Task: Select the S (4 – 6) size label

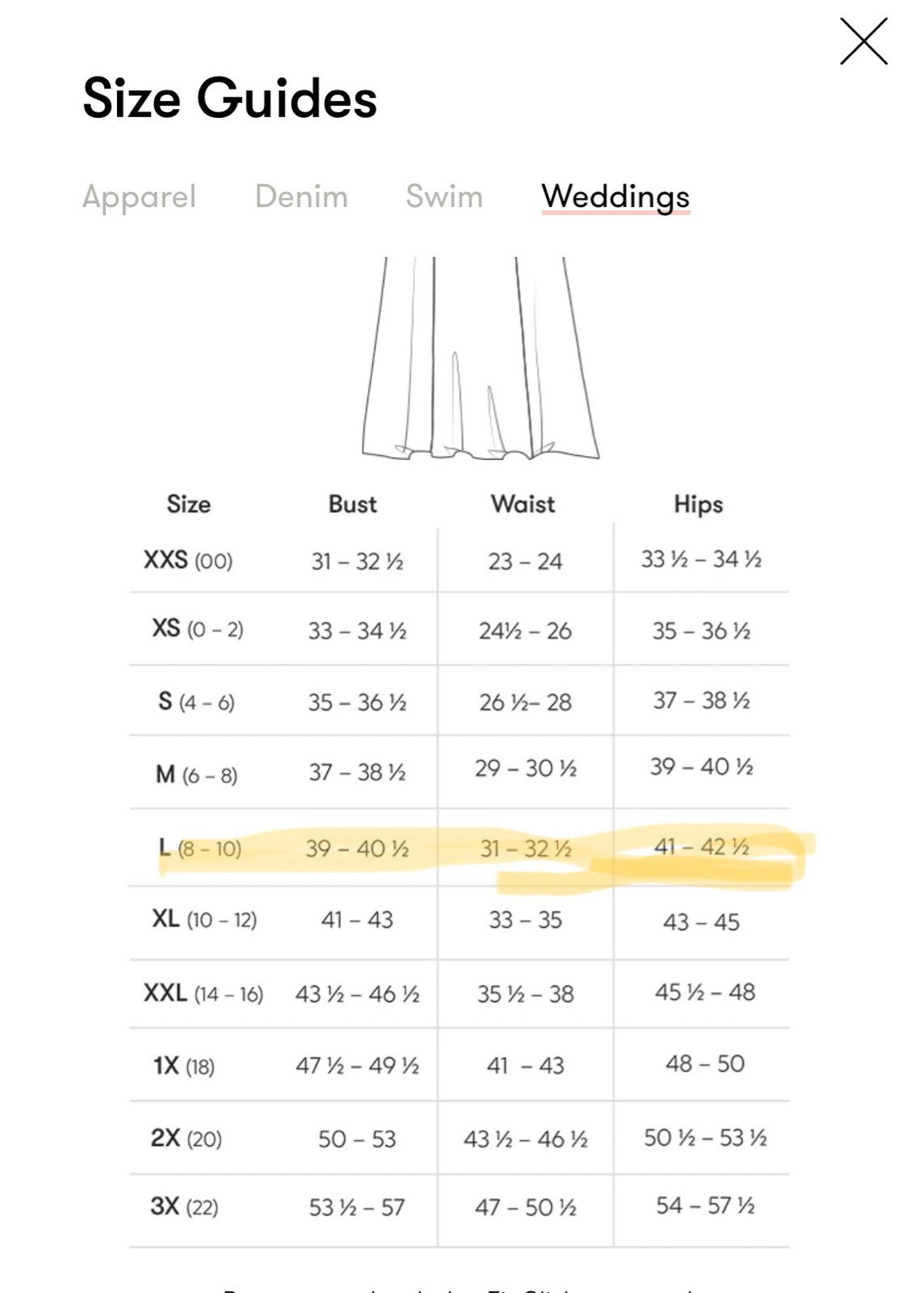Action: point(196,701)
